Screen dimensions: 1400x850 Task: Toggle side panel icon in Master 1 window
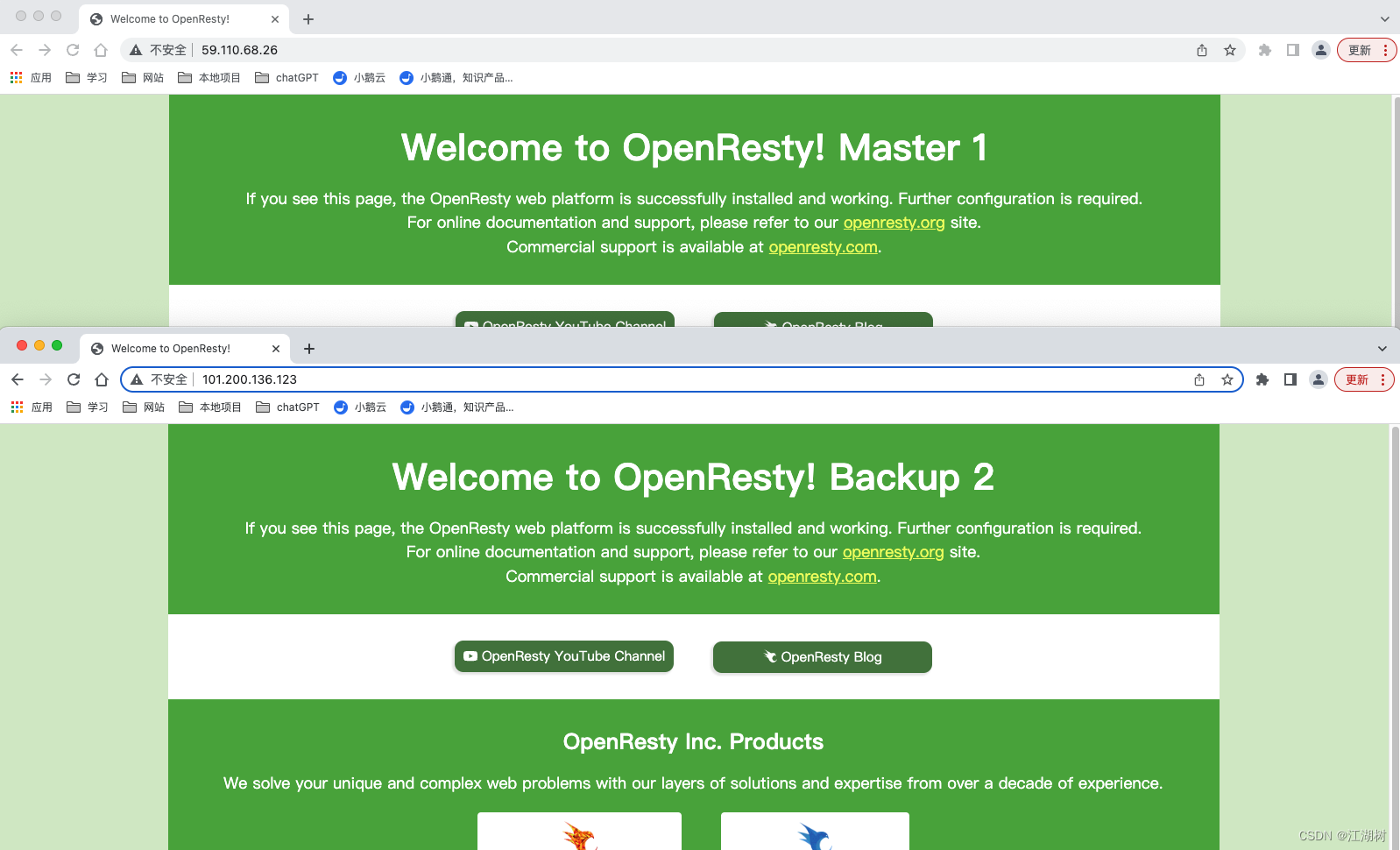click(x=1293, y=50)
